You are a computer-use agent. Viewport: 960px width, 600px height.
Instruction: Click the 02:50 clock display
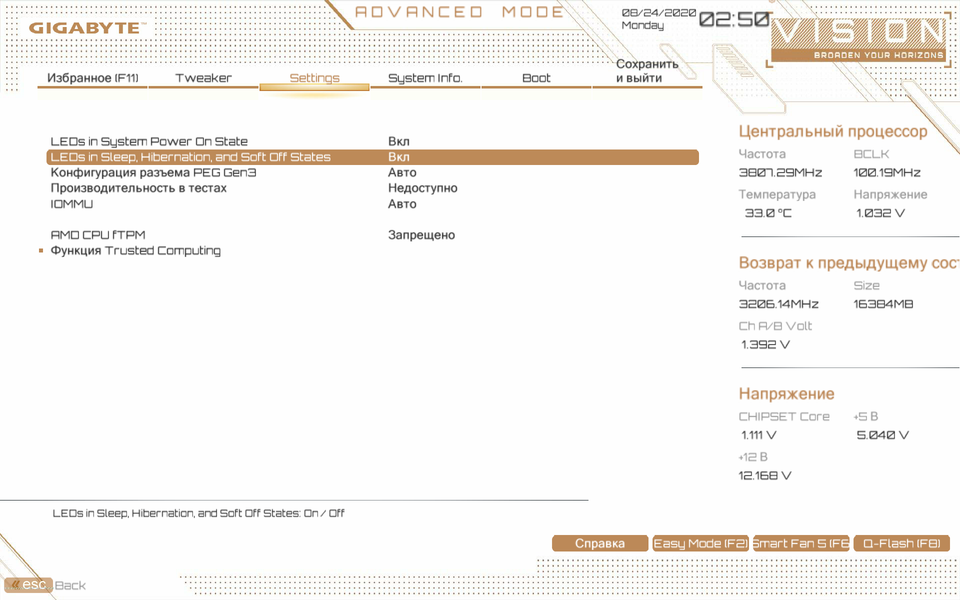pos(733,20)
